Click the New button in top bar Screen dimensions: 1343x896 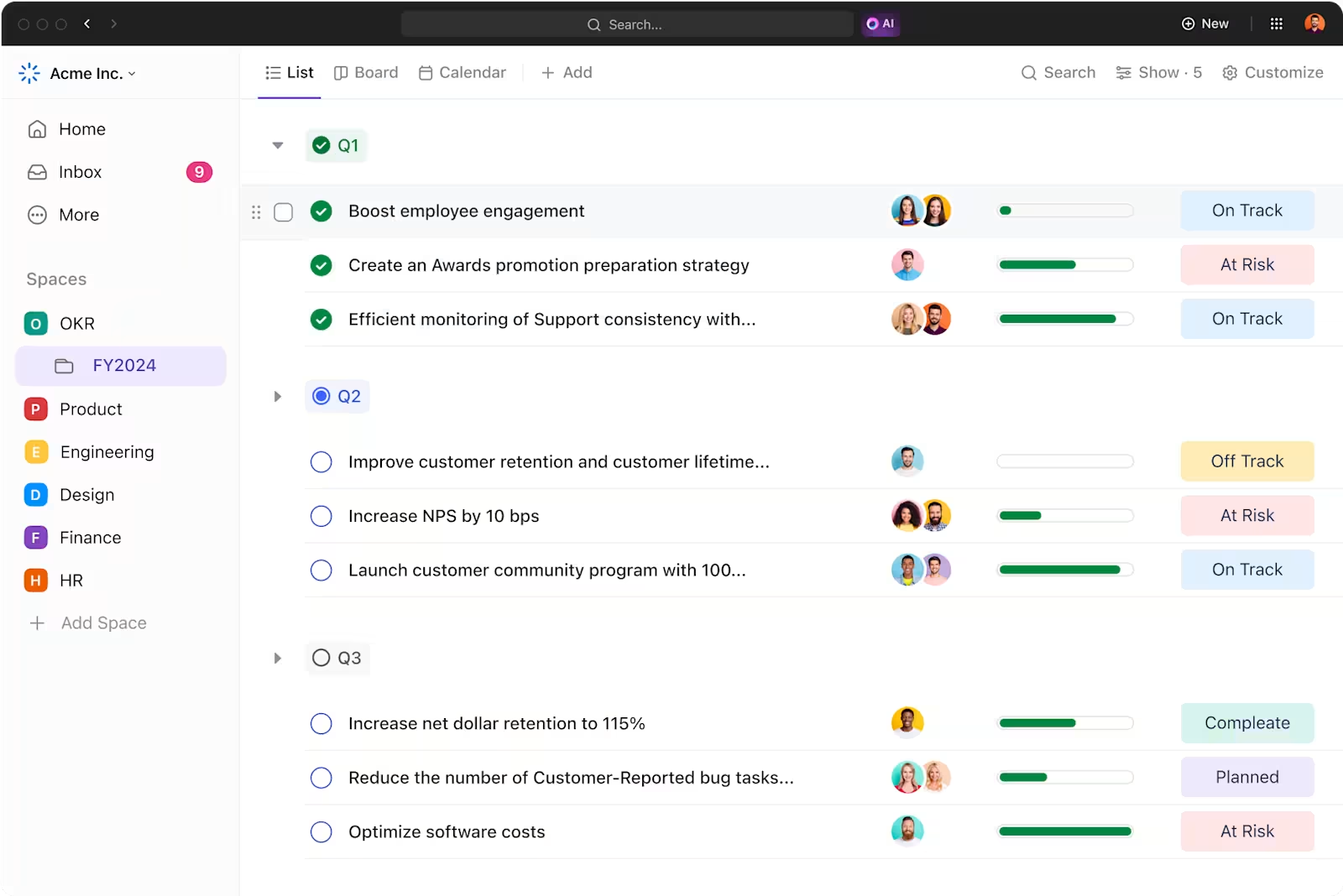click(x=1205, y=23)
